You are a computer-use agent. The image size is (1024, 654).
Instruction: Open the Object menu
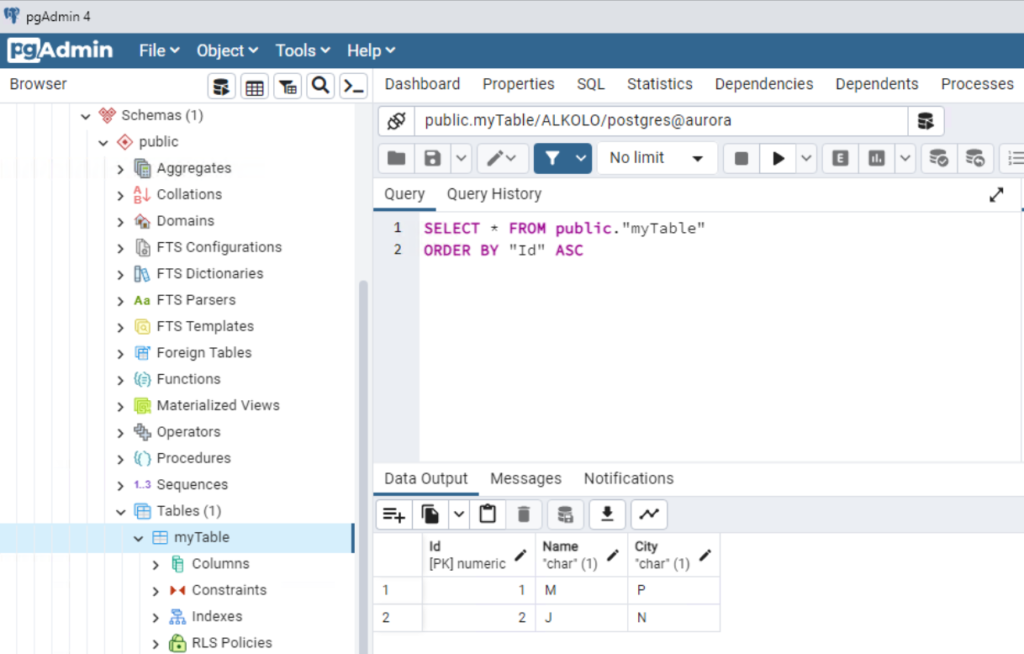tap(227, 50)
